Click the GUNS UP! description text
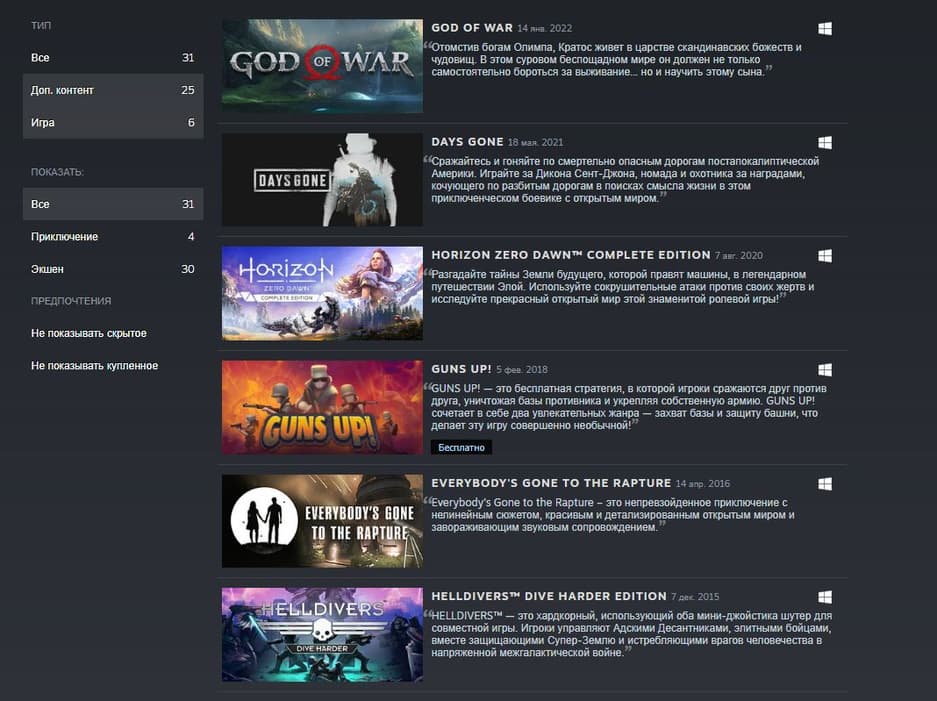Viewport: 937px width, 701px height. coord(627,407)
